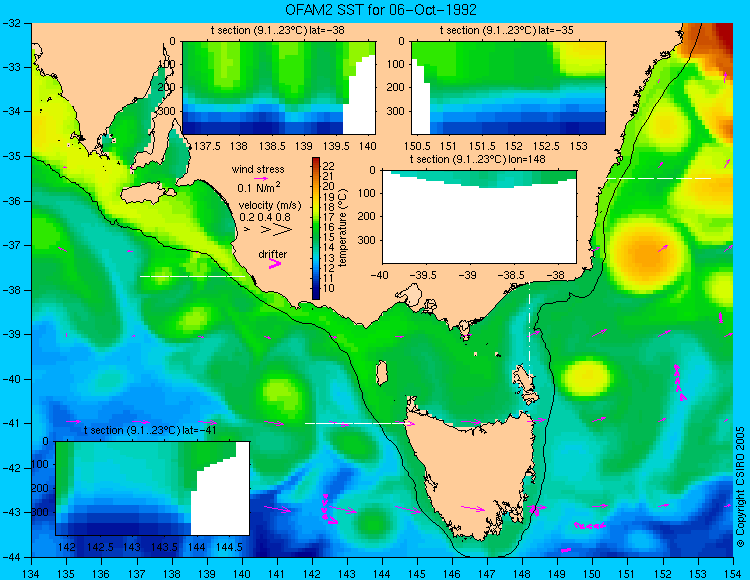Screen dimensions: 750x580
Task: Click '142.5' on the lat=-41 inset axis
Action: 99,547
